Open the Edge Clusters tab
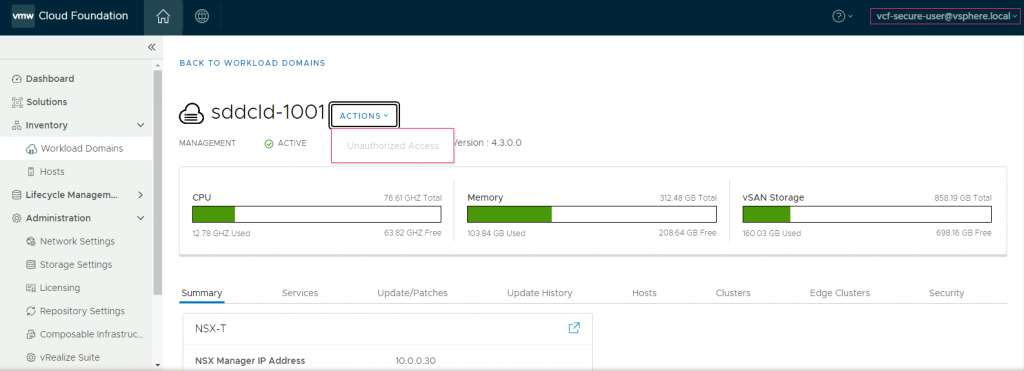The width and height of the screenshot is (1024, 371). 840,293
